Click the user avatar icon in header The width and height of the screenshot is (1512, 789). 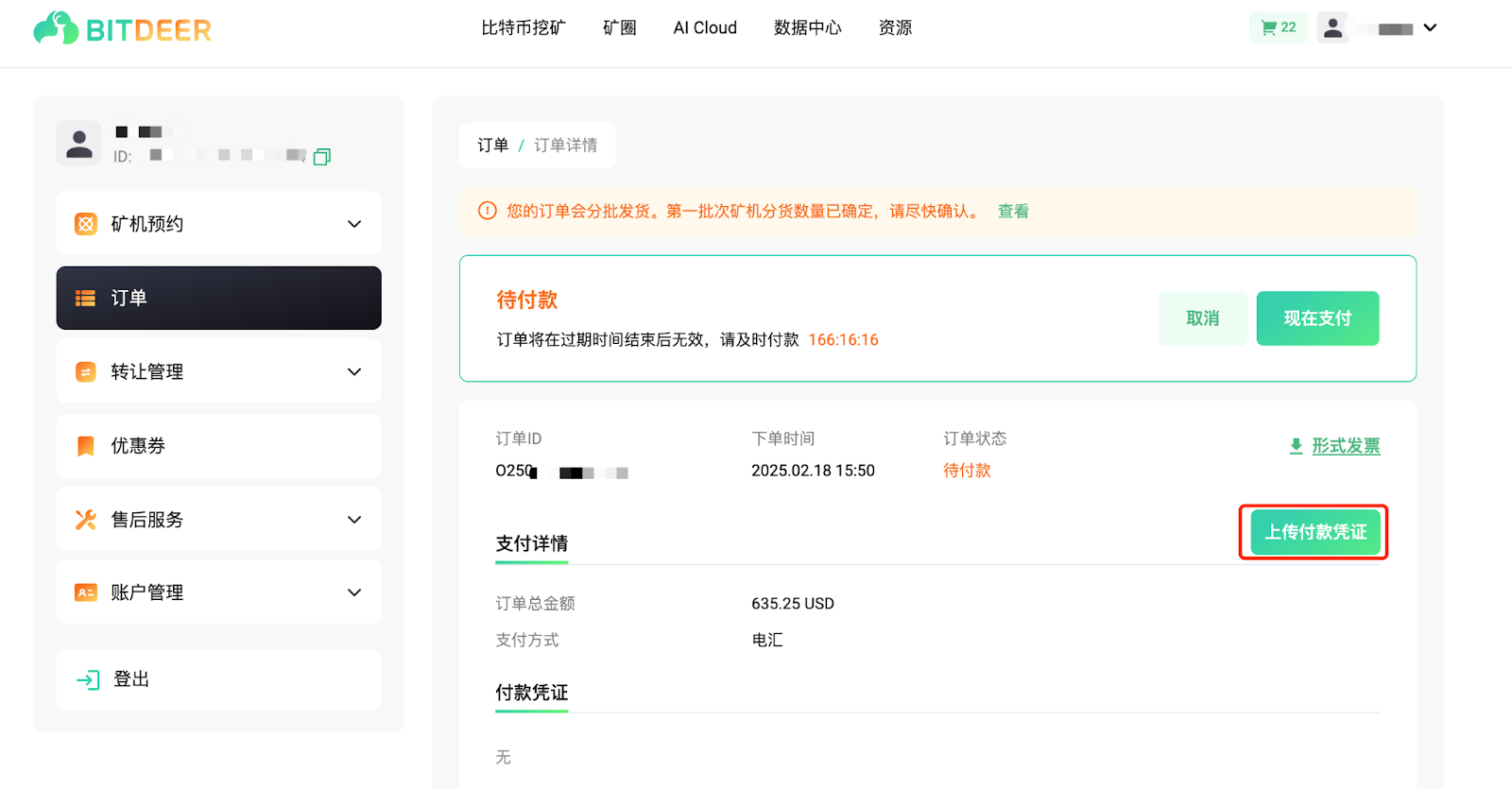click(x=1332, y=28)
